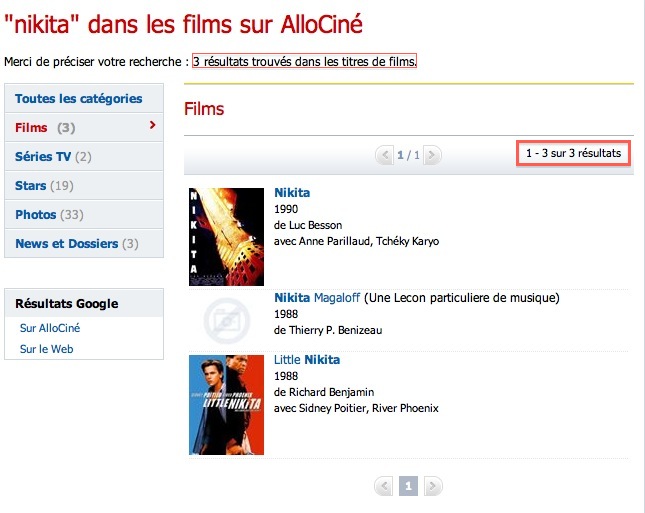Click Sur AlloCiné Google results link

point(50,328)
